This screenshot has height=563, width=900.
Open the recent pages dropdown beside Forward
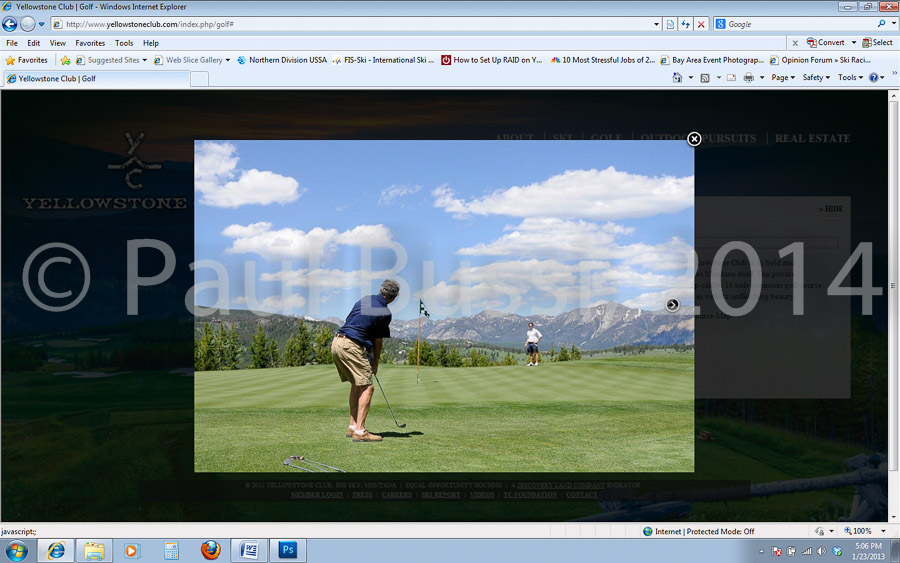point(41,25)
